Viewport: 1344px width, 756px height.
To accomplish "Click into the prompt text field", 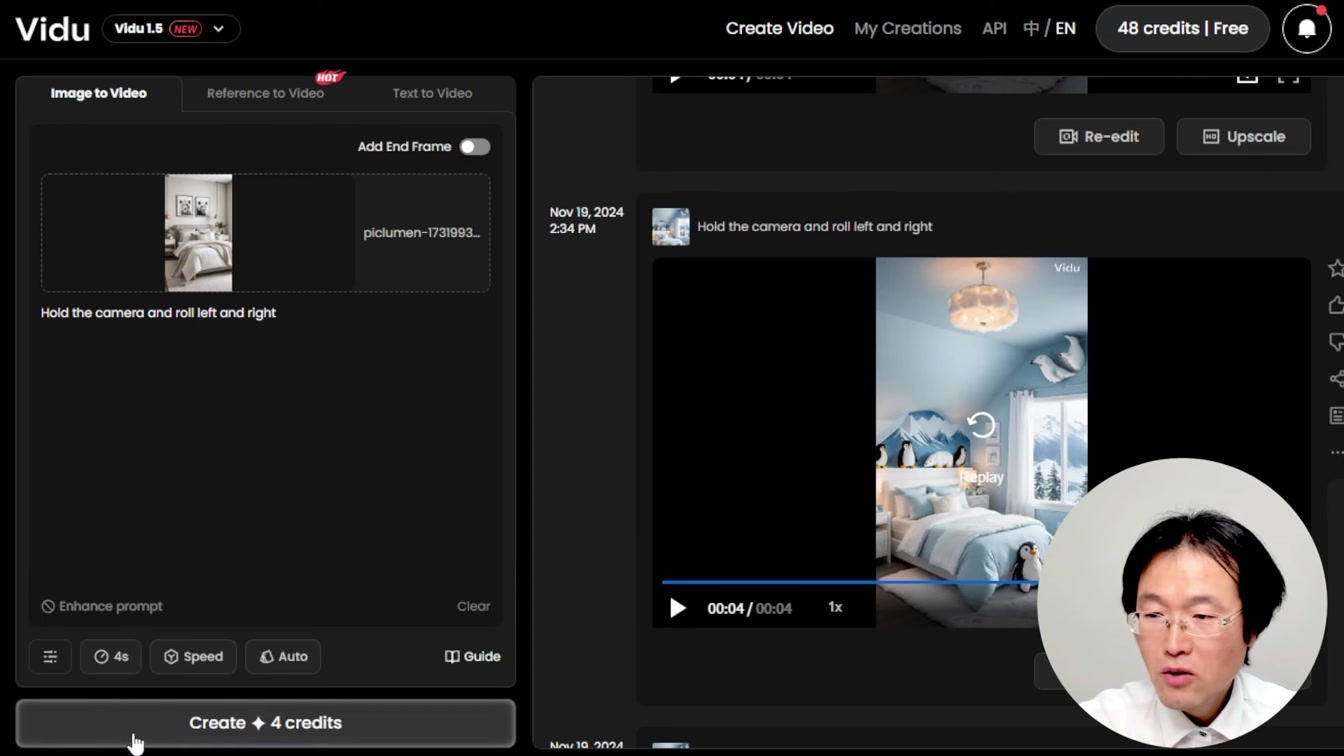I will pyautogui.click(x=265, y=450).
